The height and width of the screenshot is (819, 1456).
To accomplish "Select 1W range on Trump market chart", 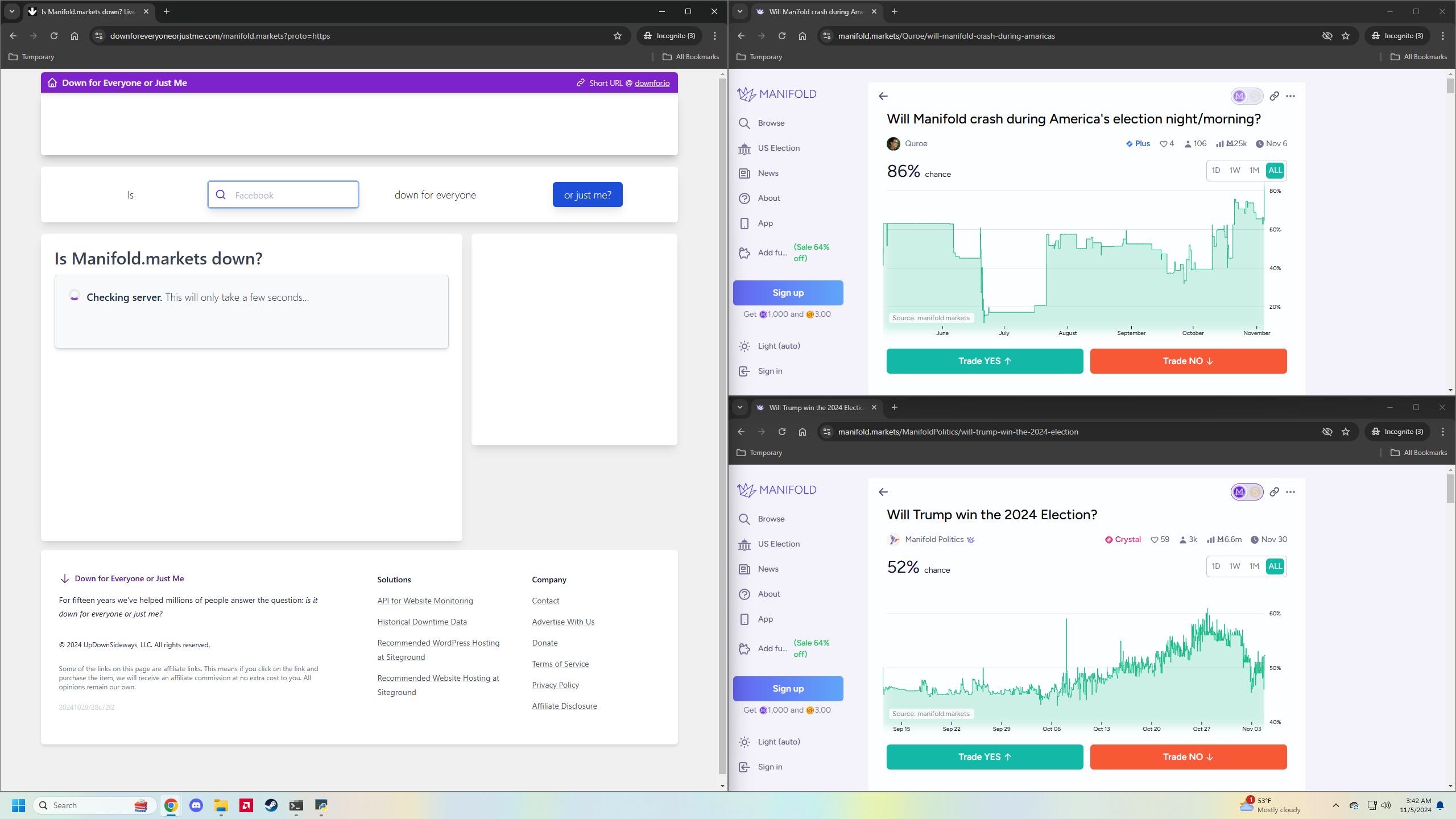I will click(x=1235, y=566).
